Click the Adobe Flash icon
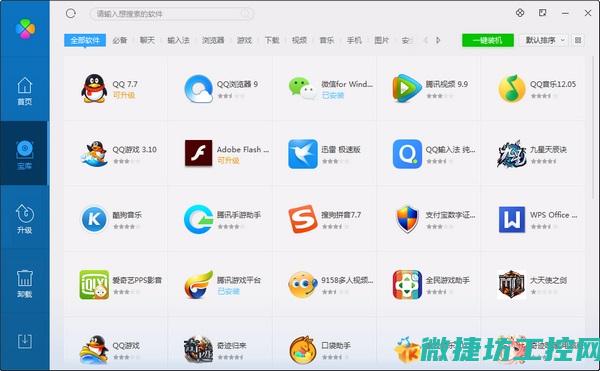The image size is (600, 371). [x=198, y=153]
